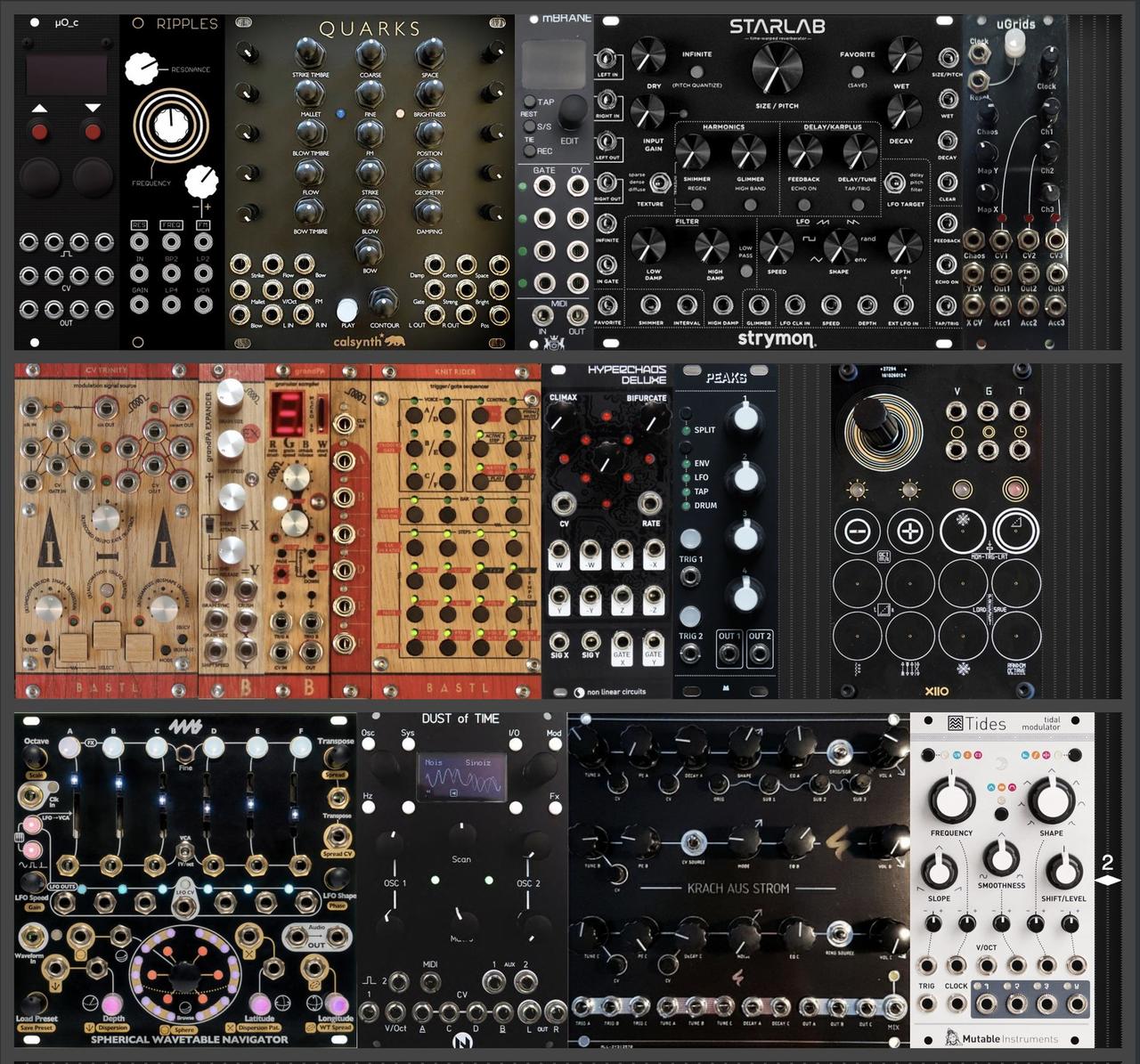Click the row 2 arrow marker
1140x1064 pixels.
click(1107, 880)
